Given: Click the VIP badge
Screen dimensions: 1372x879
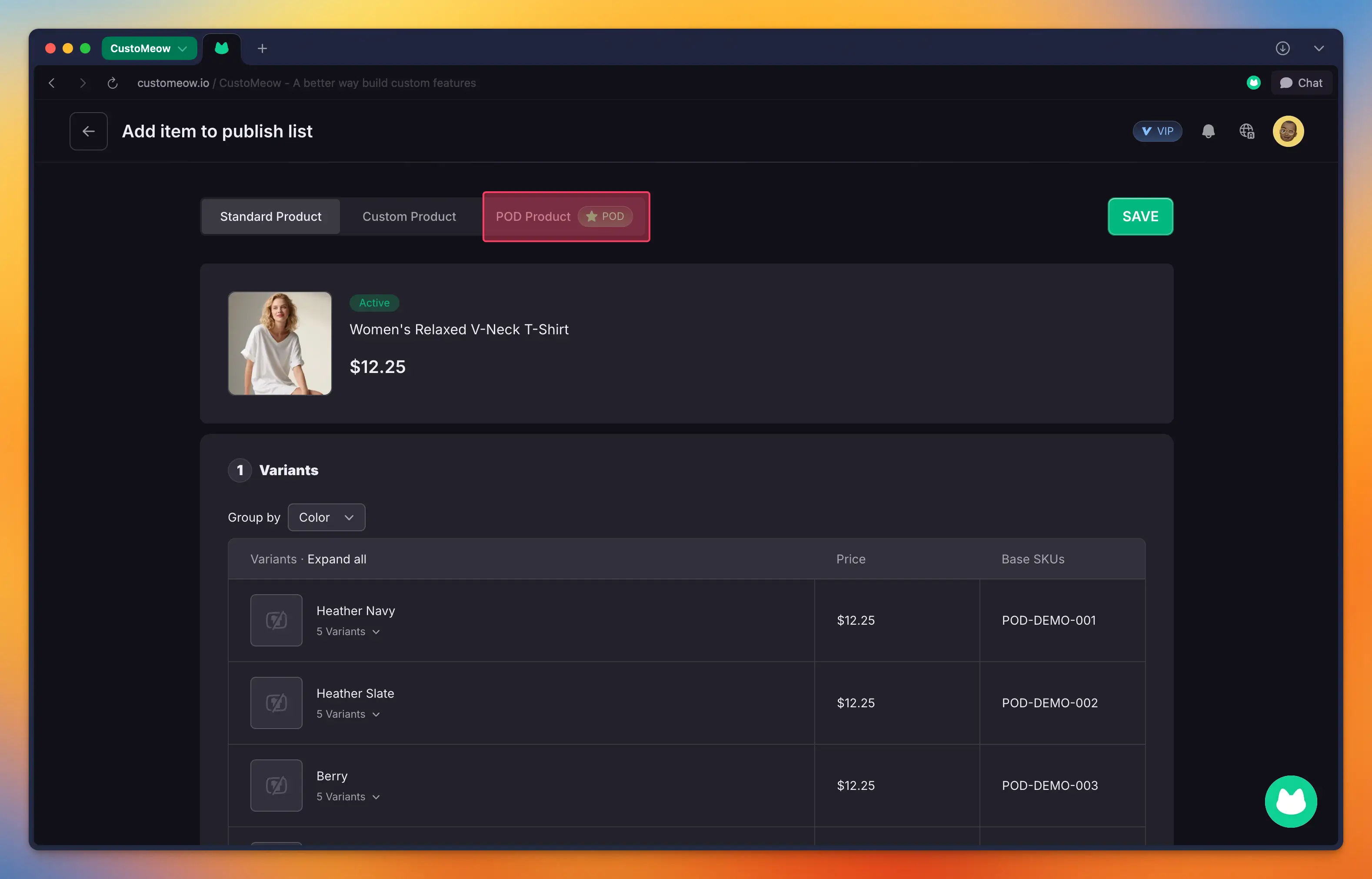Looking at the screenshot, I should click(1157, 131).
